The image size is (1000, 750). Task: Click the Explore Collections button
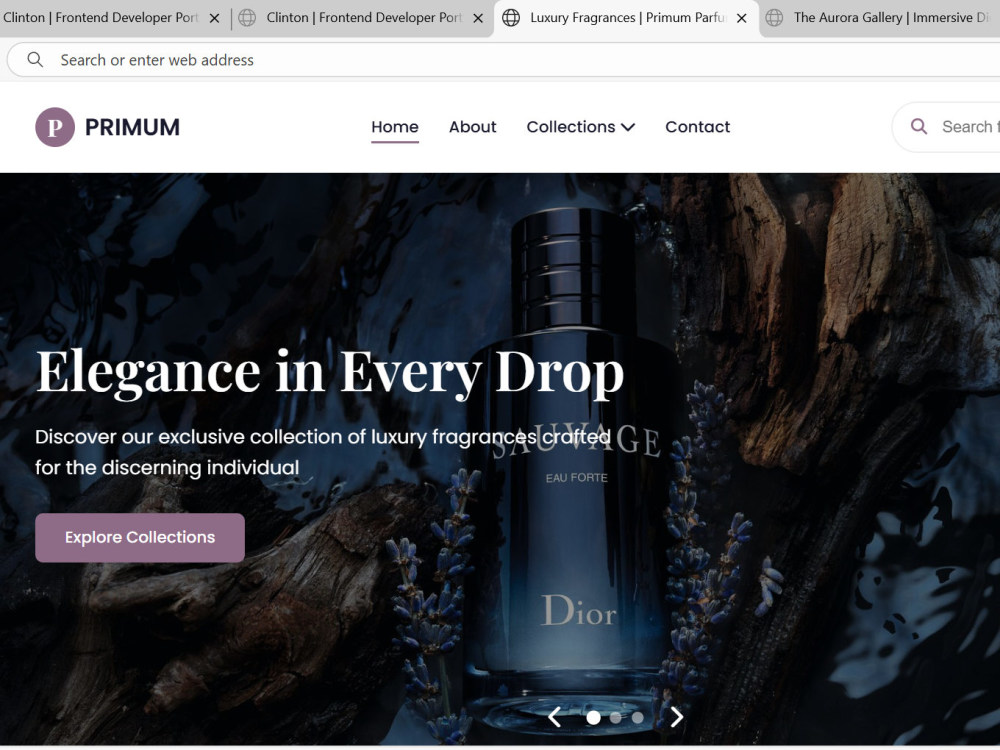pos(140,538)
